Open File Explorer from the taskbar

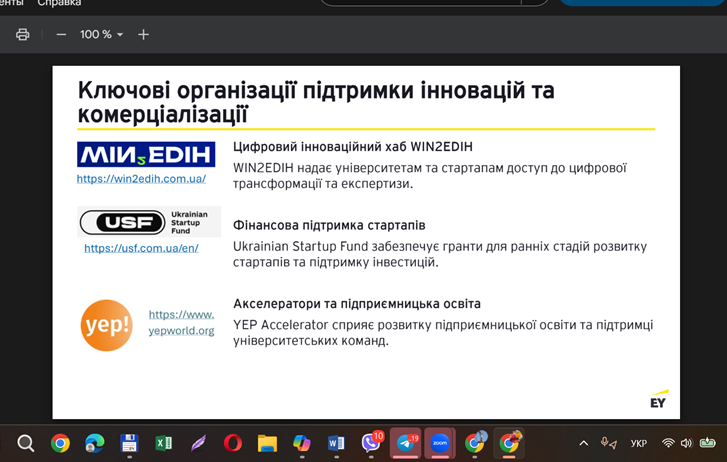[x=267, y=443]
